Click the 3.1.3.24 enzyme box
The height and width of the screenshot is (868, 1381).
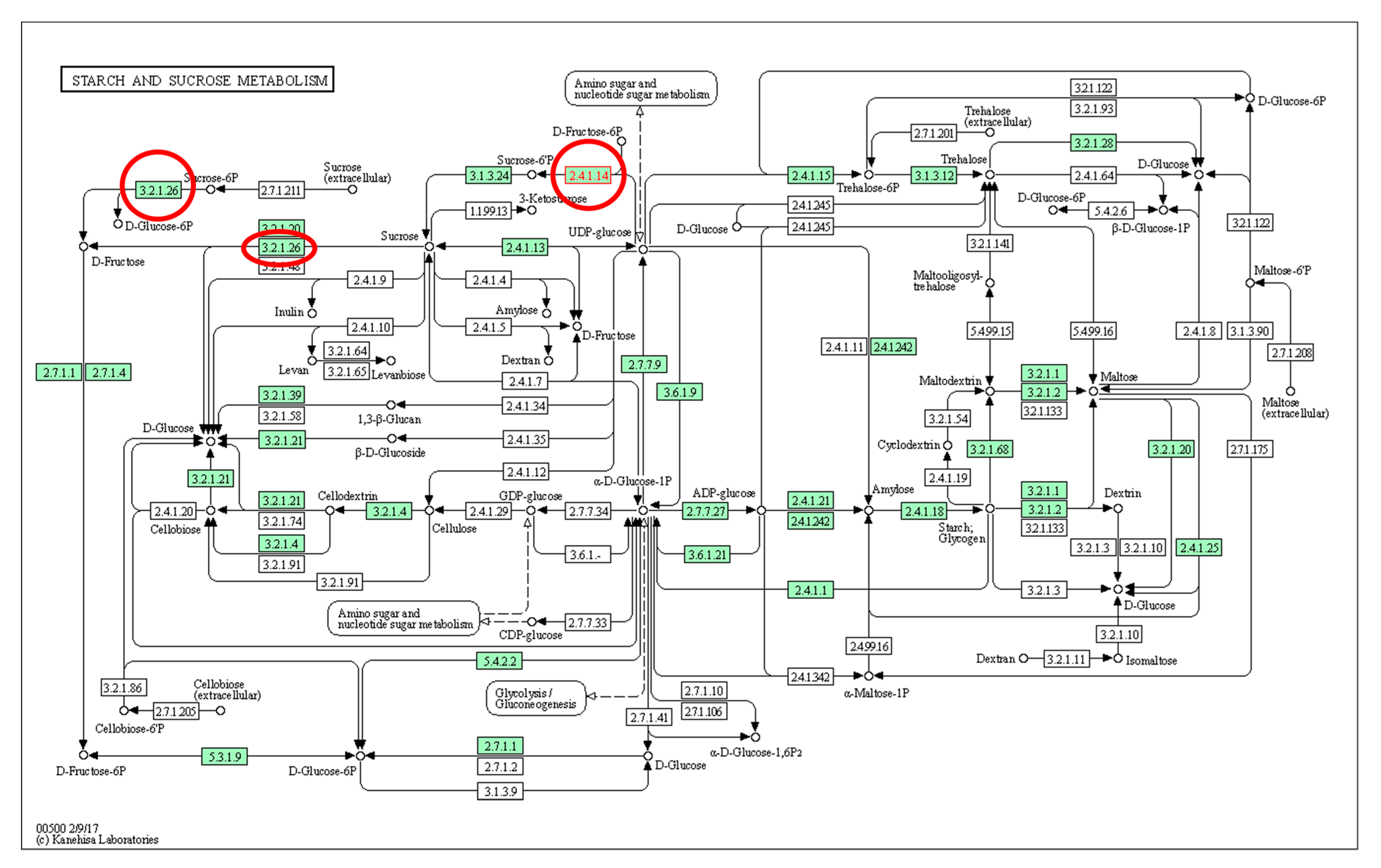tap(489, 176)
